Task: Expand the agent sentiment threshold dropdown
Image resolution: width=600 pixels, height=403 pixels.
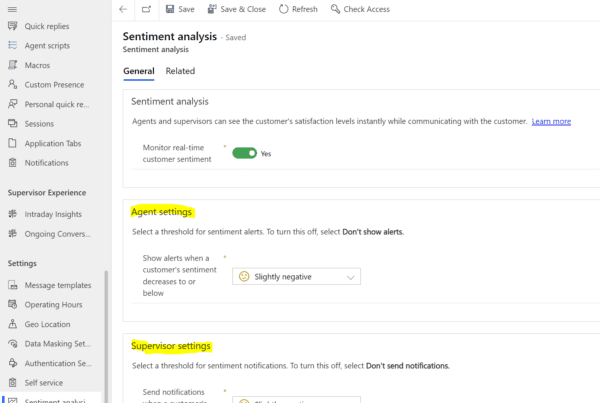Action: (x=295, y=276)
